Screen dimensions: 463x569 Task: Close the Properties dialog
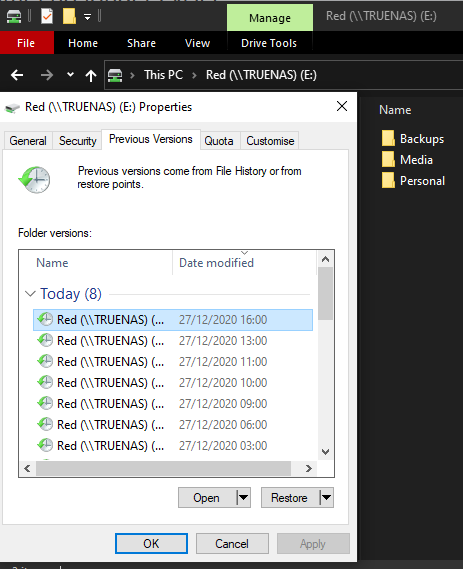click(x=342, y=106)
